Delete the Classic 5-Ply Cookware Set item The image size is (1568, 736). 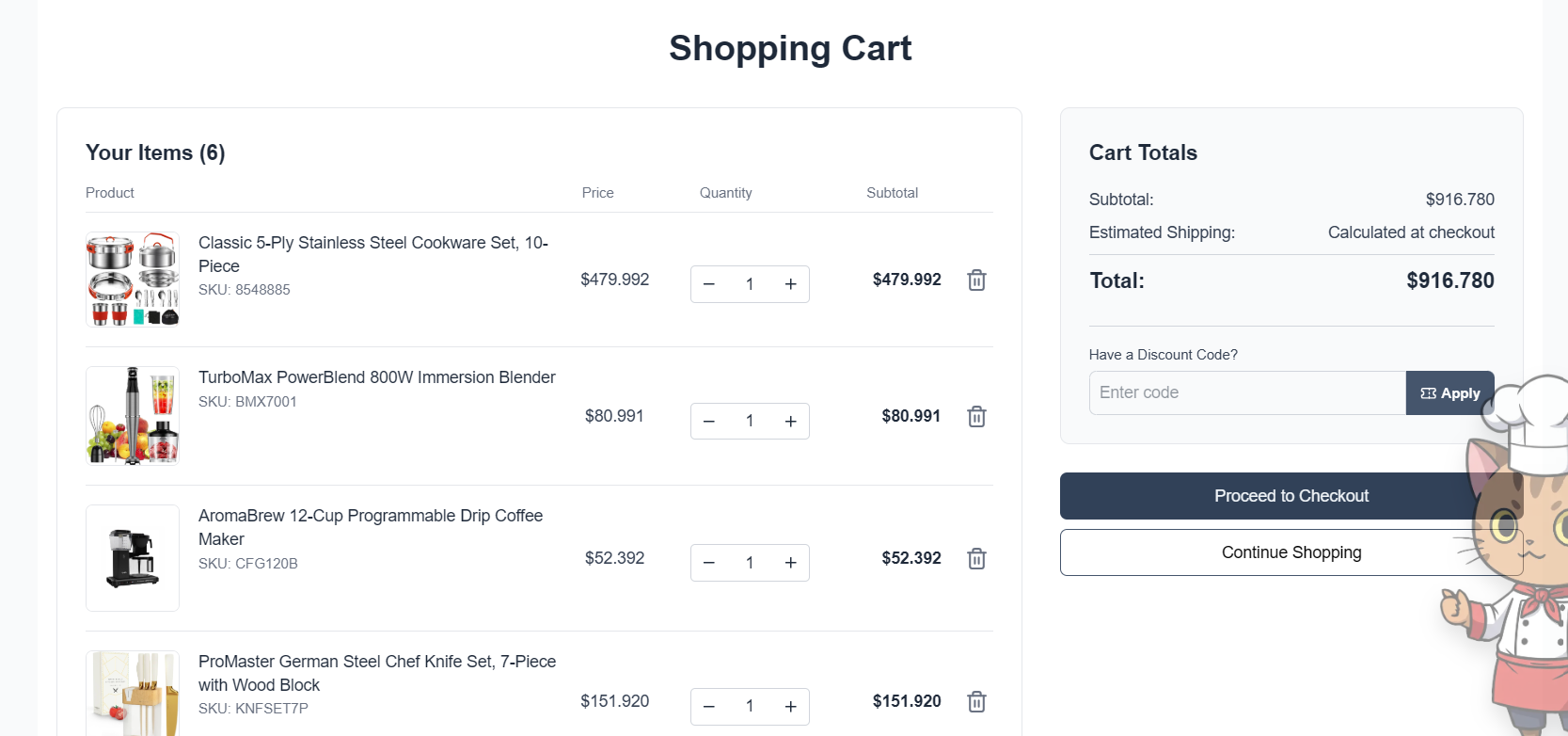click(976, 280)
